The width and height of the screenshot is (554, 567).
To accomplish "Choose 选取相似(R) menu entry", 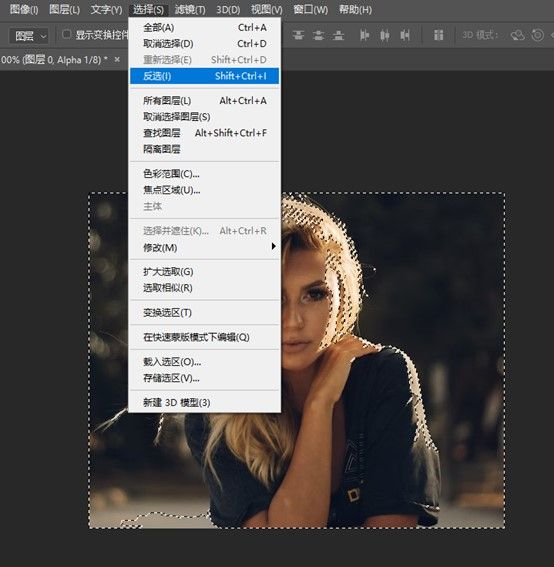I will coord(205,288).
